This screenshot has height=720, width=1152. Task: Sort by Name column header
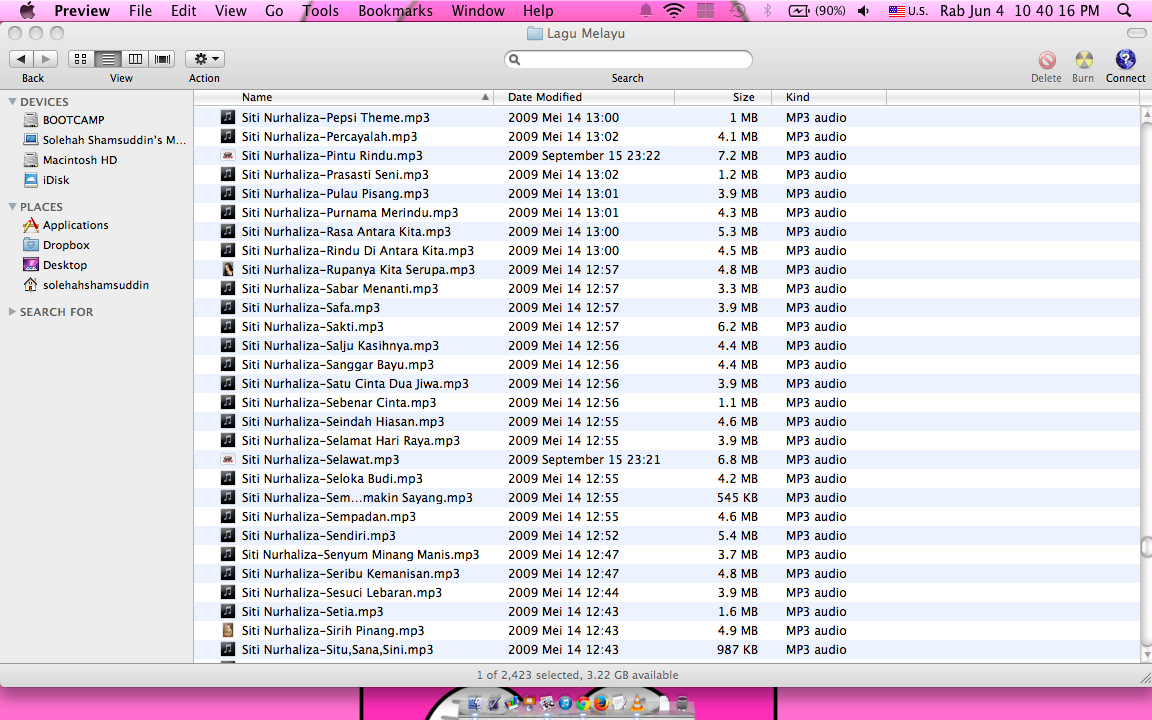tap(343, 97)
